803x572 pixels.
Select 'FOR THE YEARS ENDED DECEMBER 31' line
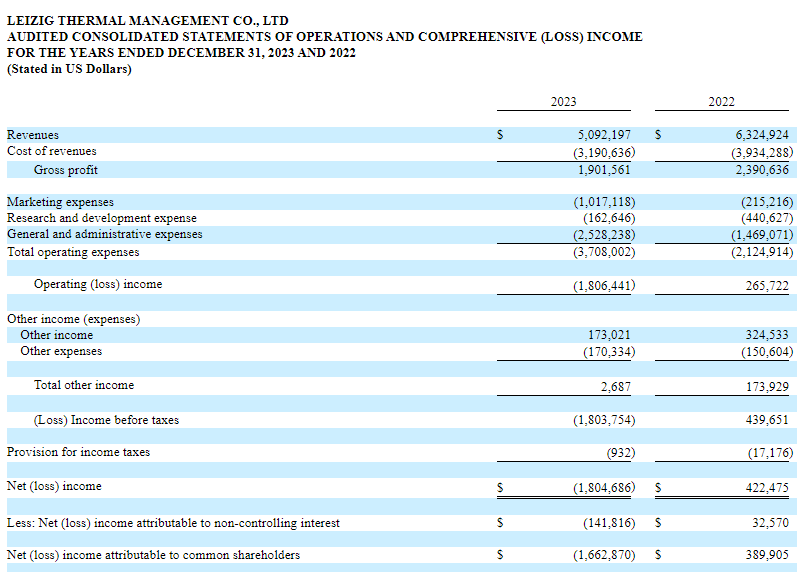[x=181, y=53]
